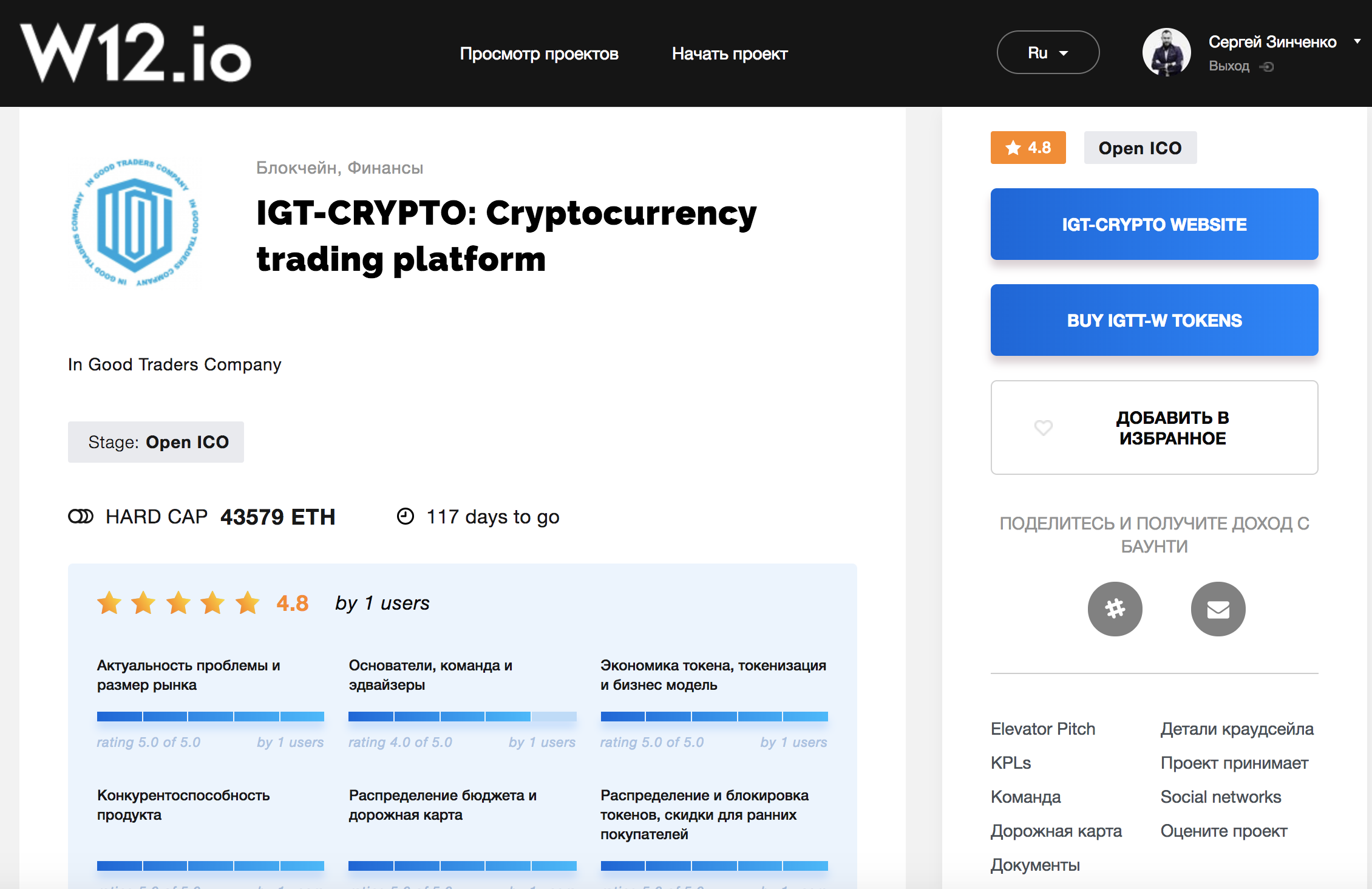This screenshot has width=1372, height=889.
Task: Click the logout arrow icon next to Выход
Action: [1267, 67]
